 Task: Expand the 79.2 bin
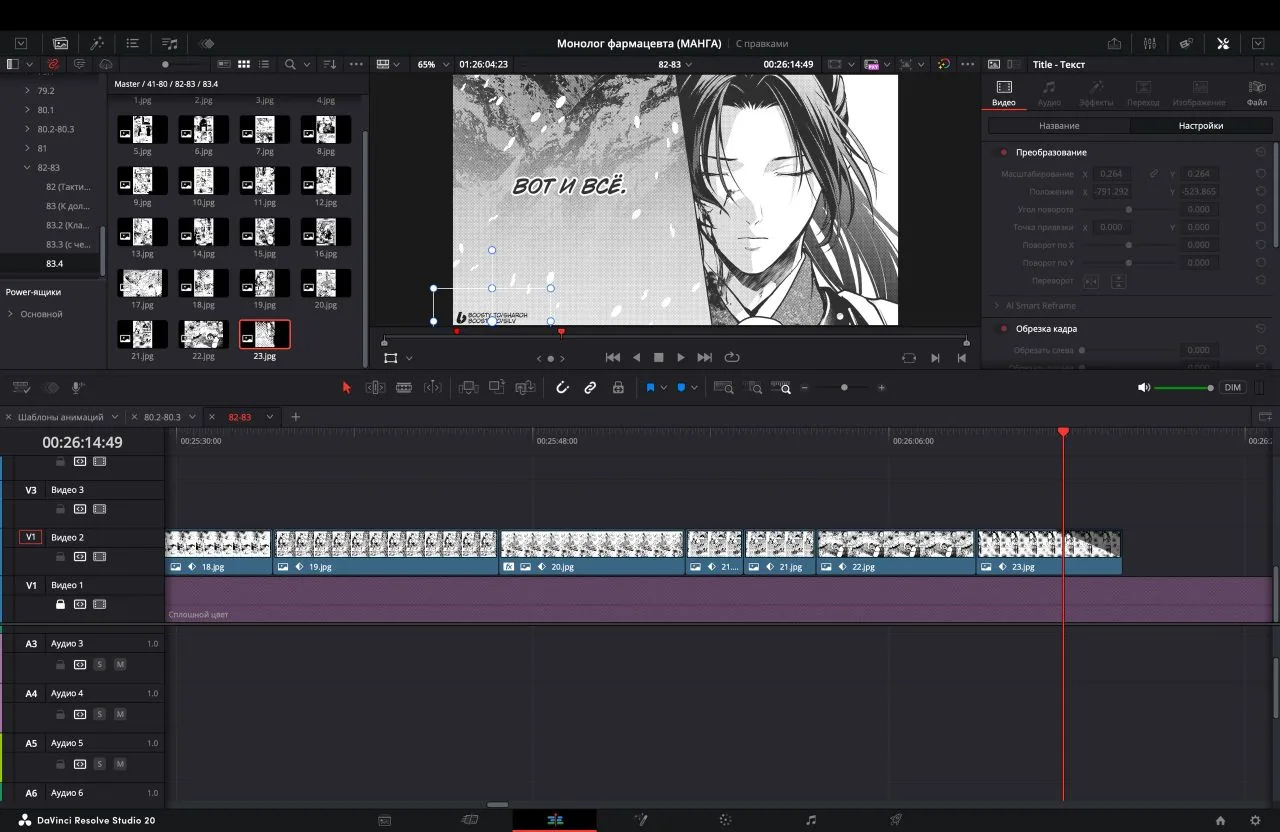(x=27, y=91)
